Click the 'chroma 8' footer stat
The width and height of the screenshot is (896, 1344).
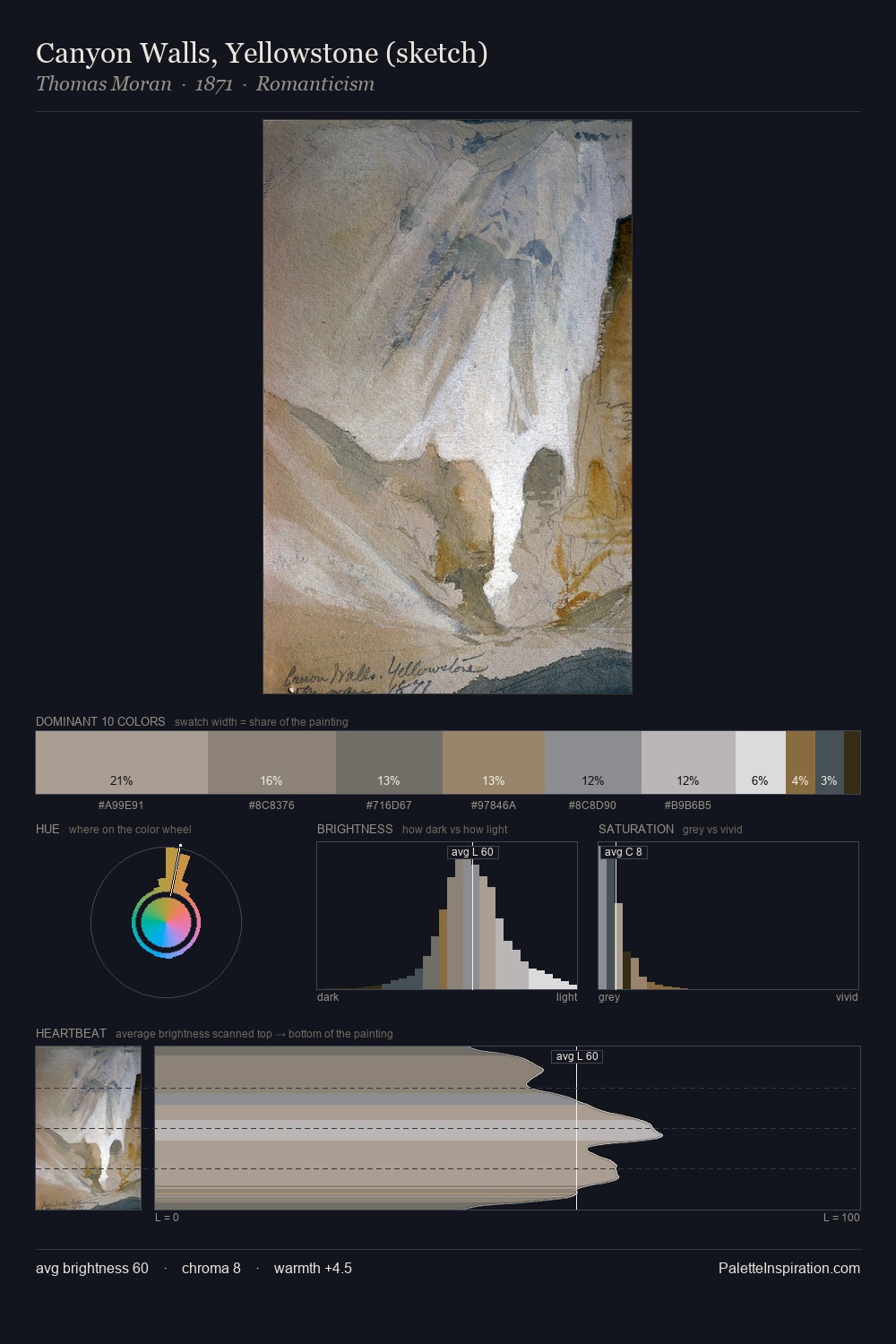tap(211, 1269)
